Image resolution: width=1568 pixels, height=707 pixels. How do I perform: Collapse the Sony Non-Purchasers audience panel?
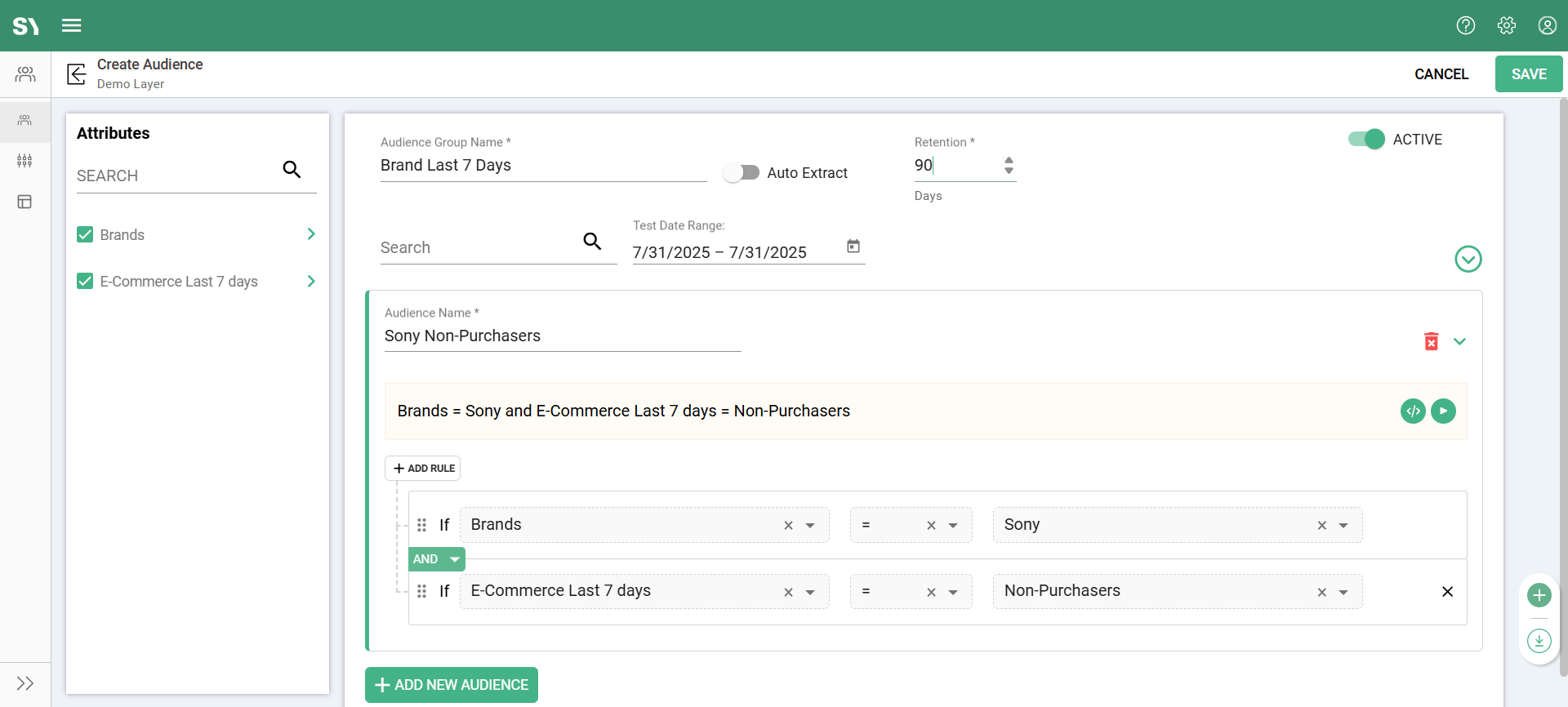pyautogui.click(x=1459, y=341)
